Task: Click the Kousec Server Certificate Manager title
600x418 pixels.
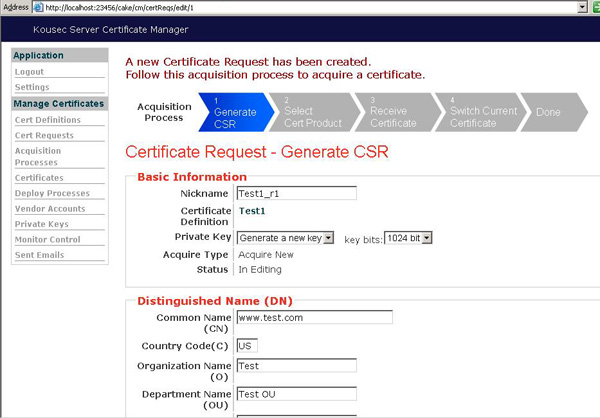Action: [x=111, y=29]
